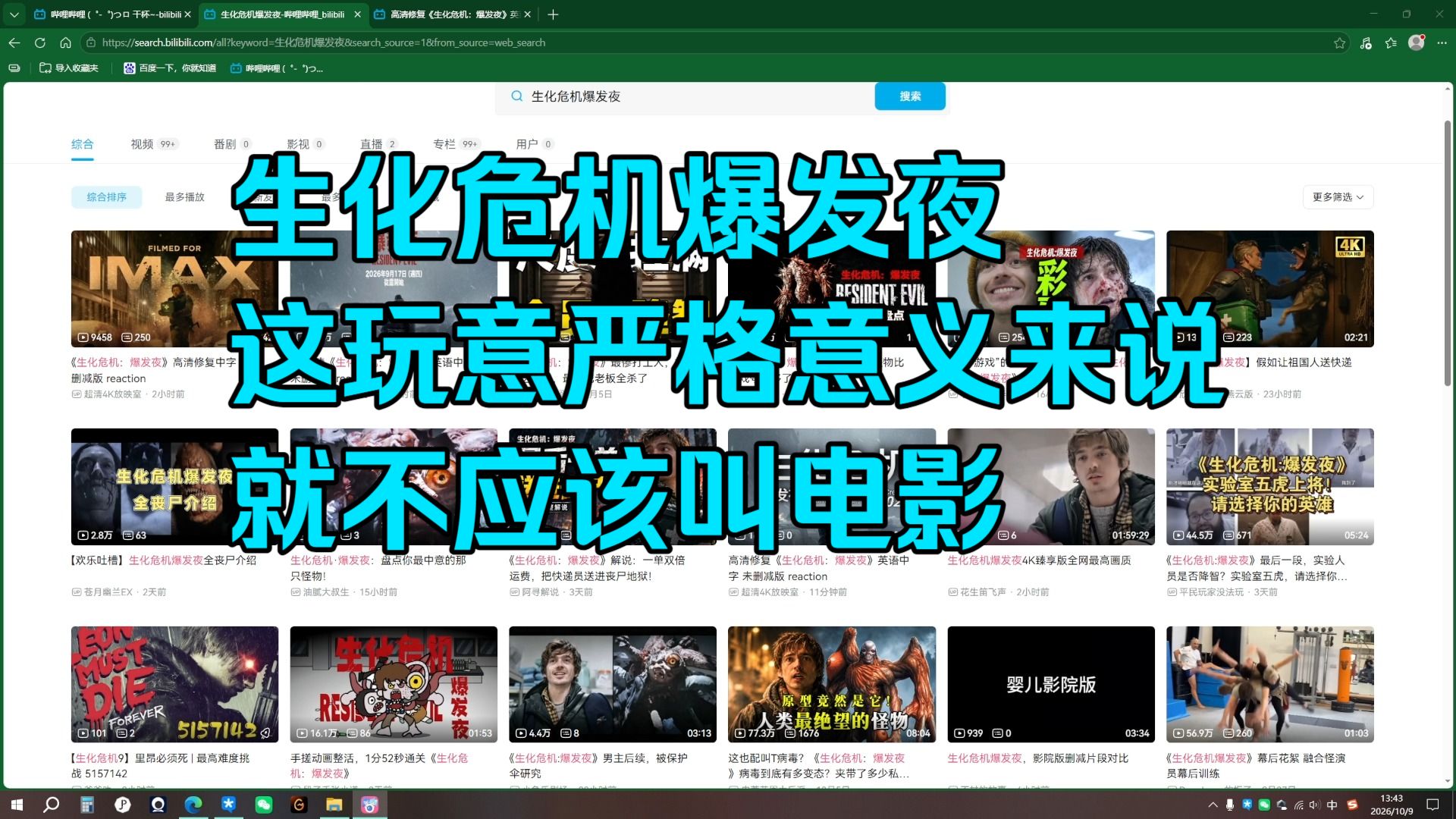Expand the tab search dropdown arrow
The width and height of the screenshot is (1456, 819).
14,14
